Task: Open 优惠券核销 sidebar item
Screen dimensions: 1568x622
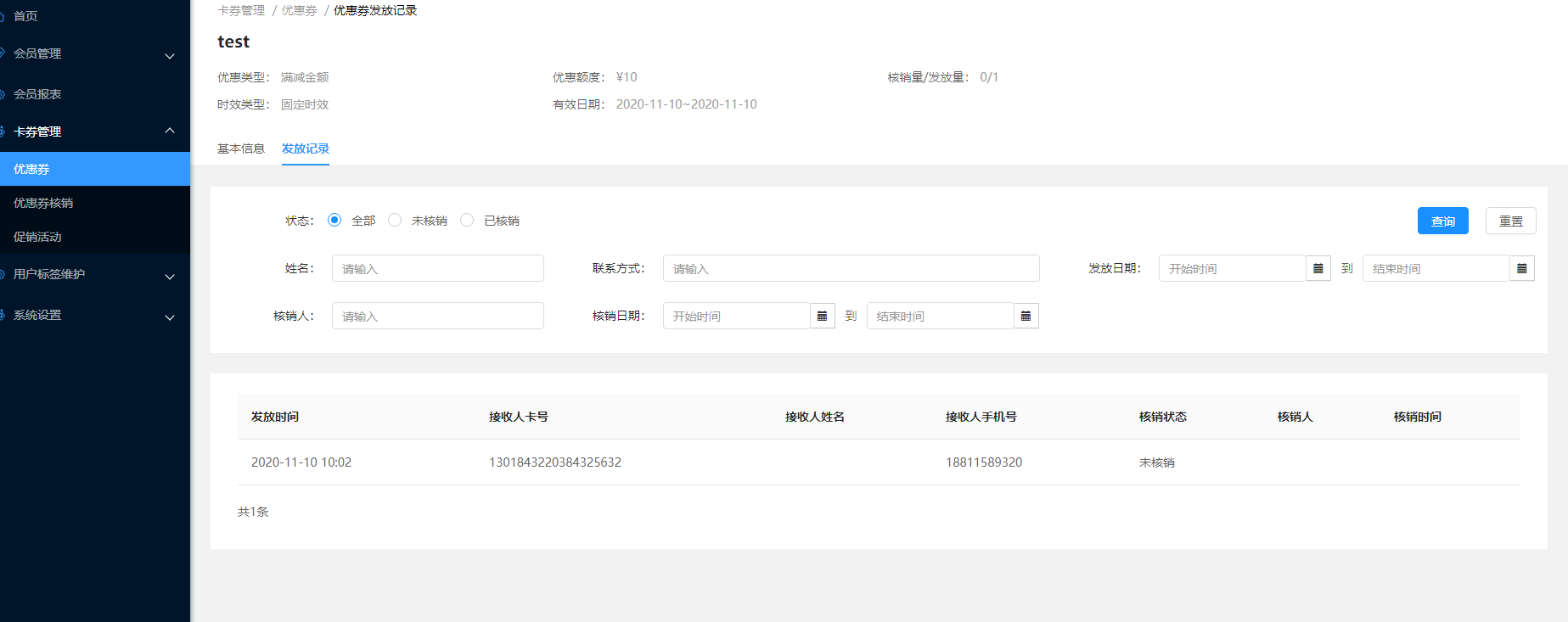Action: pos(95,203)
